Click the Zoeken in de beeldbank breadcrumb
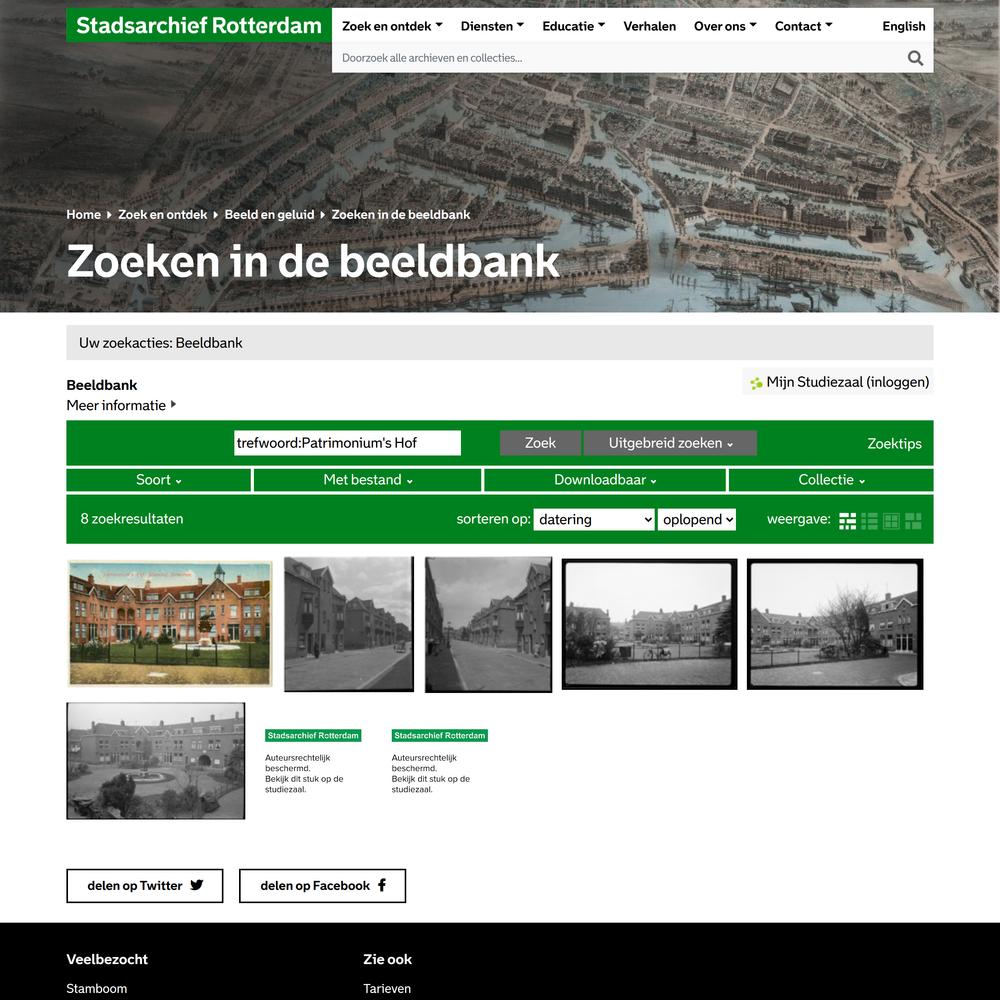Screen dimensions: 1000x1000 (x=401, y=215)
